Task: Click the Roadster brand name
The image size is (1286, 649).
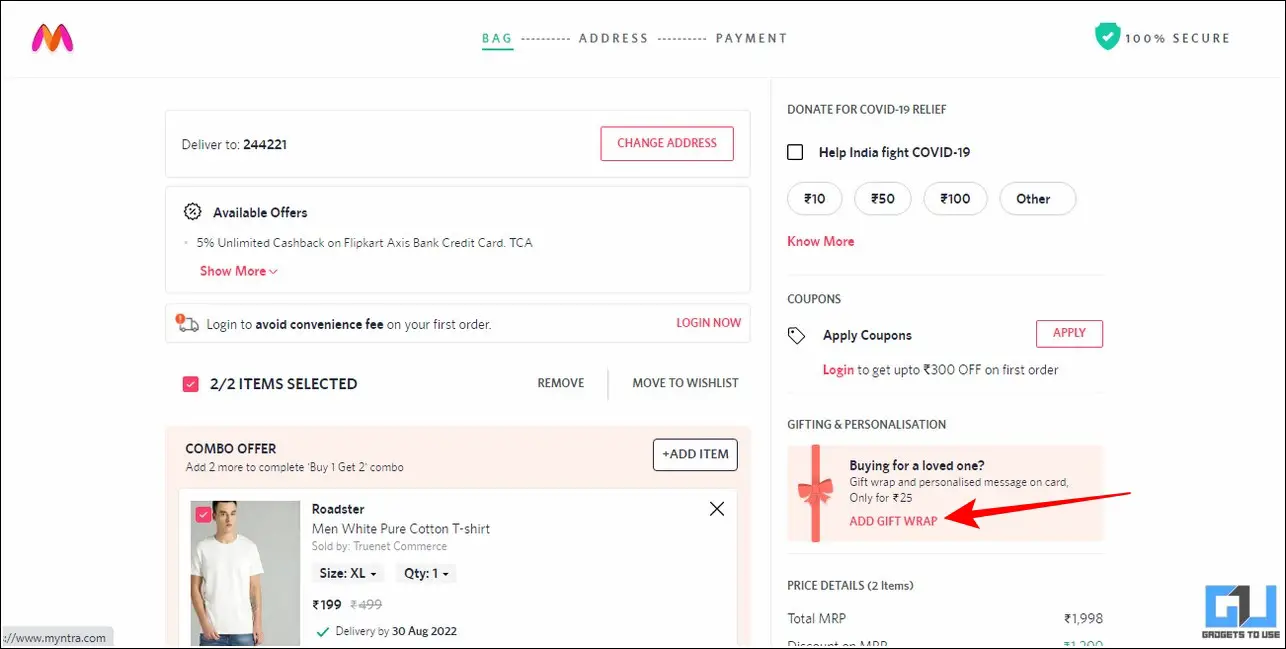Action: click(338, 509)
